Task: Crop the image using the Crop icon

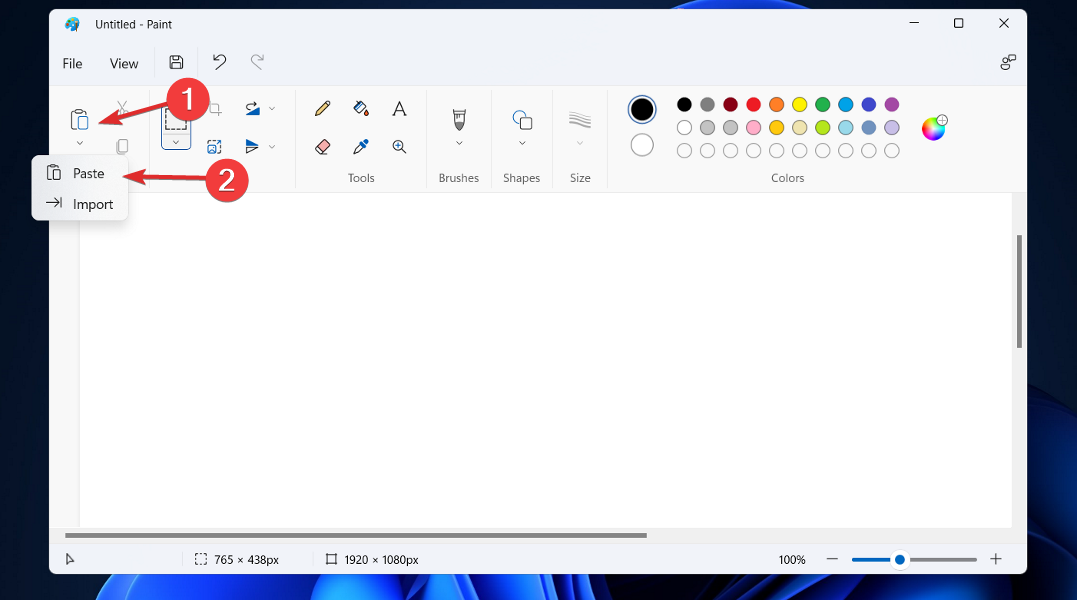Action: click(214, 108)
